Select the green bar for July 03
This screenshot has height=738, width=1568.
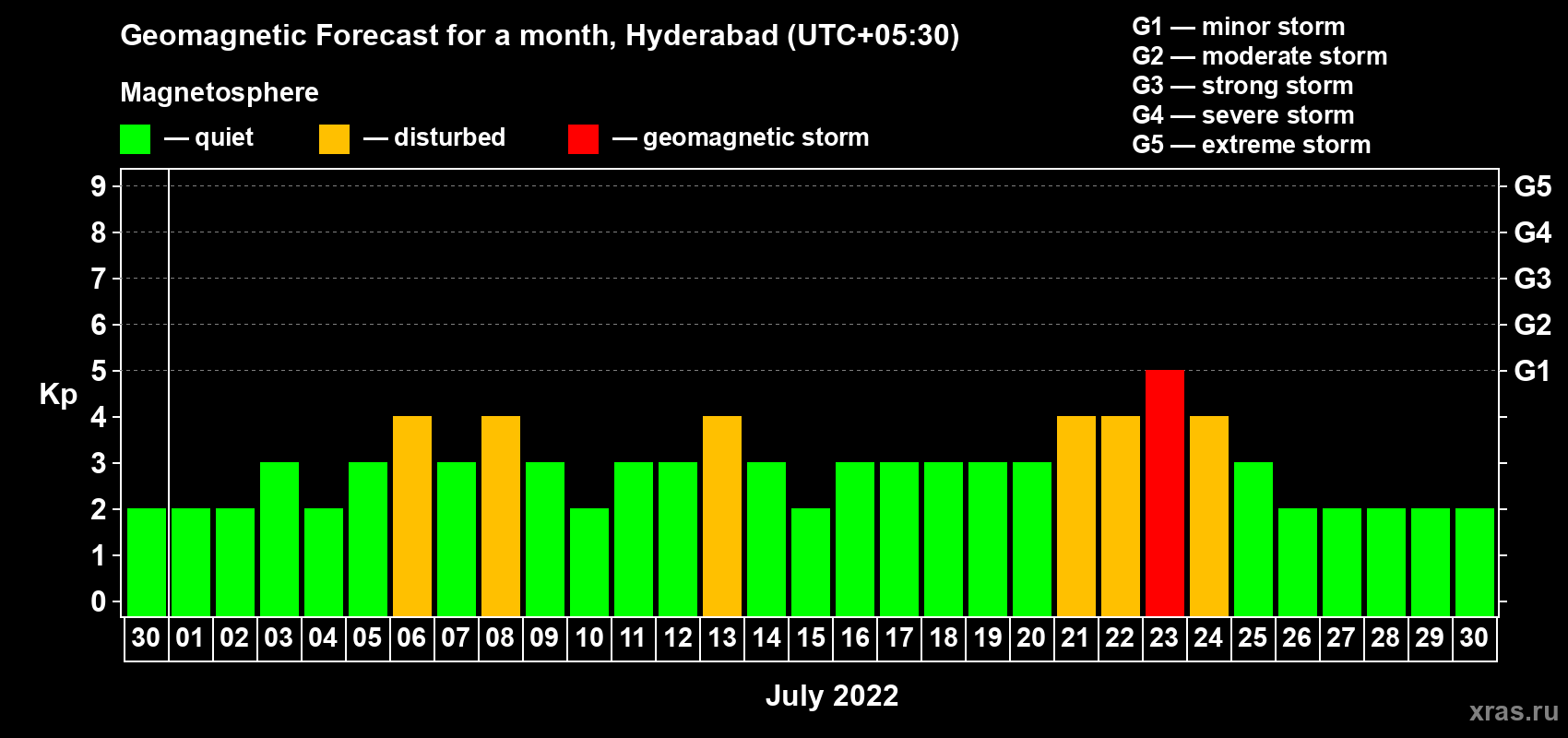pyautogui.click(x=279, y=539)
